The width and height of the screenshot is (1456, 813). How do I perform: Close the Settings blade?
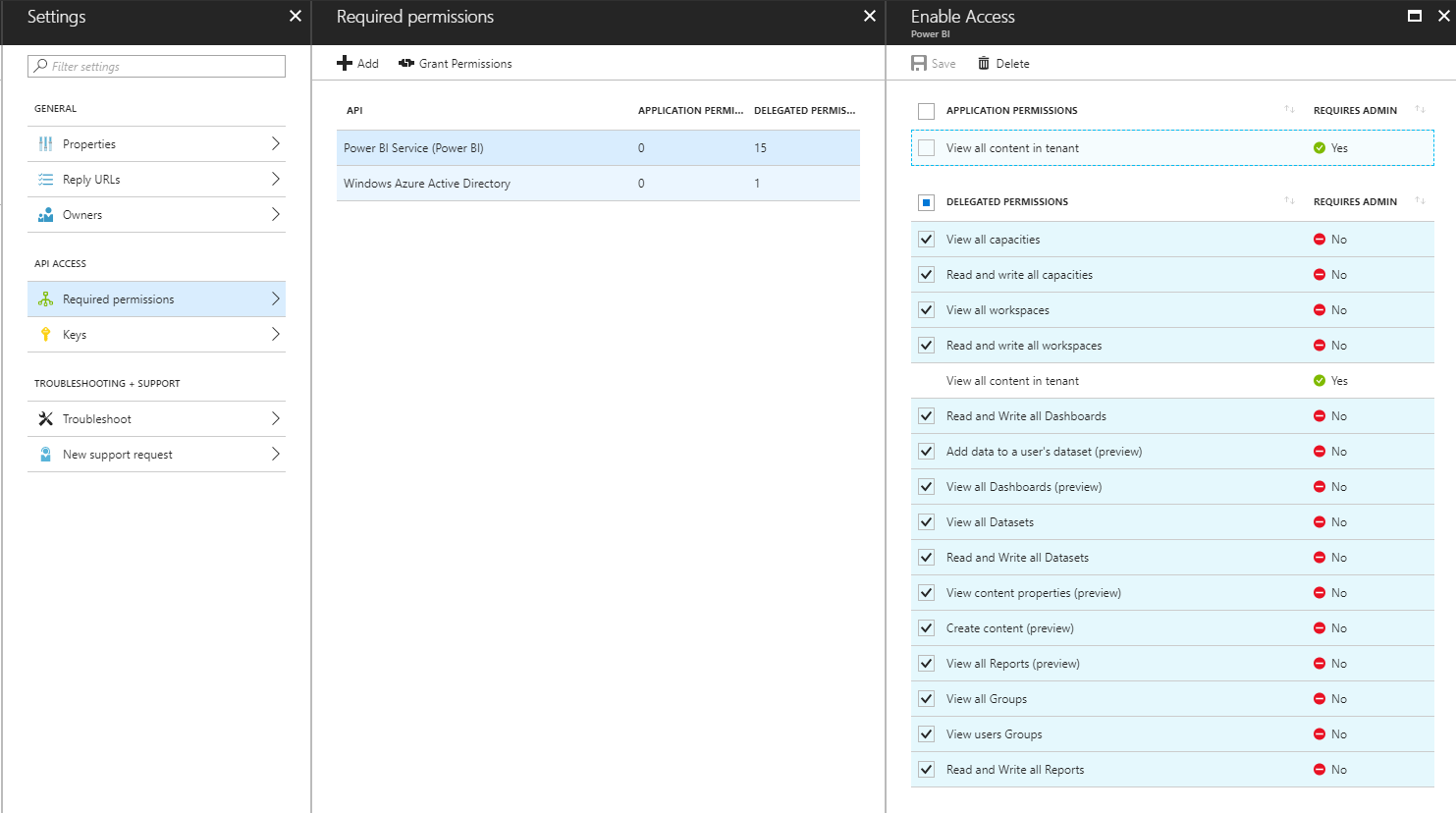tap(296, 16)
